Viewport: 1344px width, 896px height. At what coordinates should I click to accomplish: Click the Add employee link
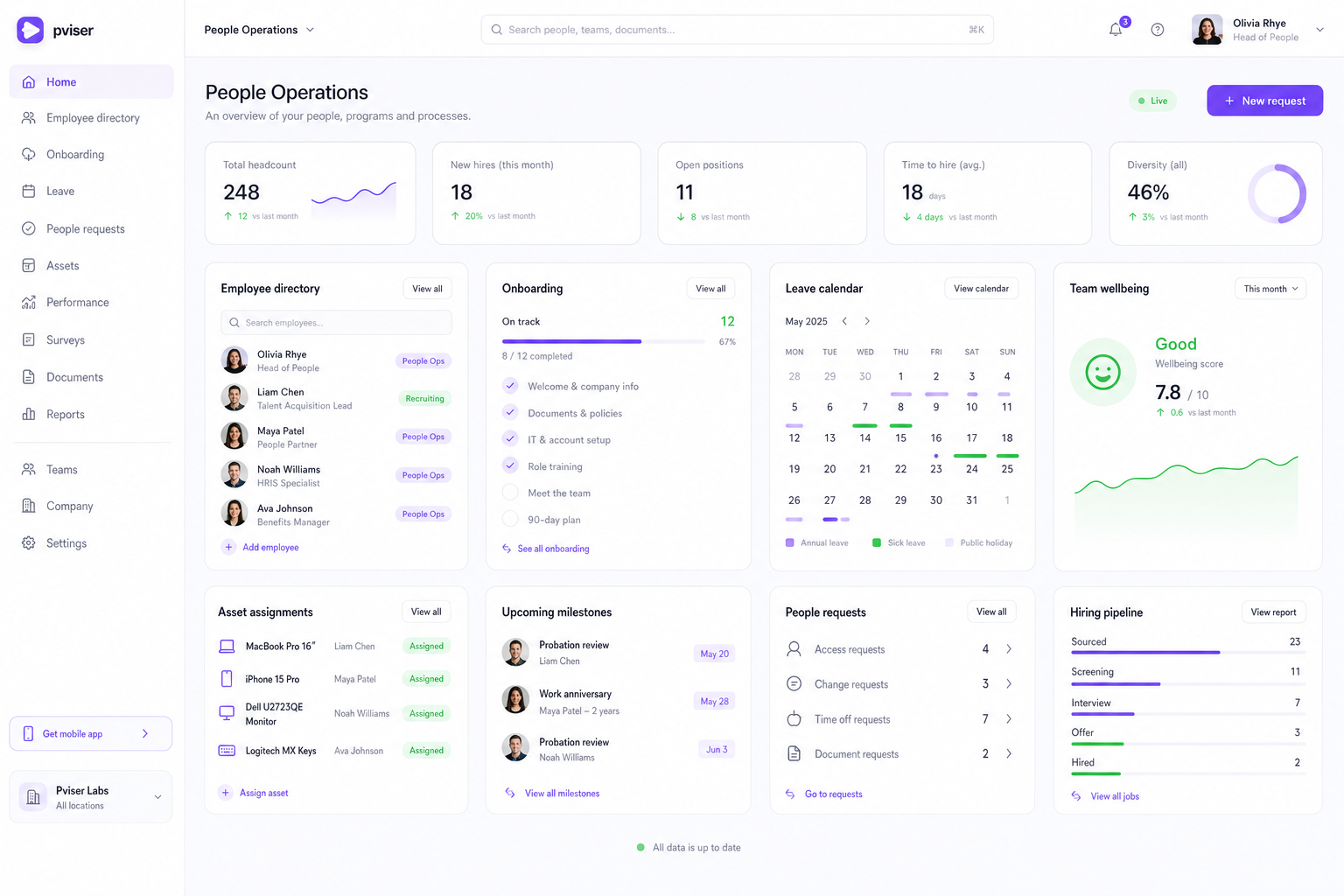(270, 547)
